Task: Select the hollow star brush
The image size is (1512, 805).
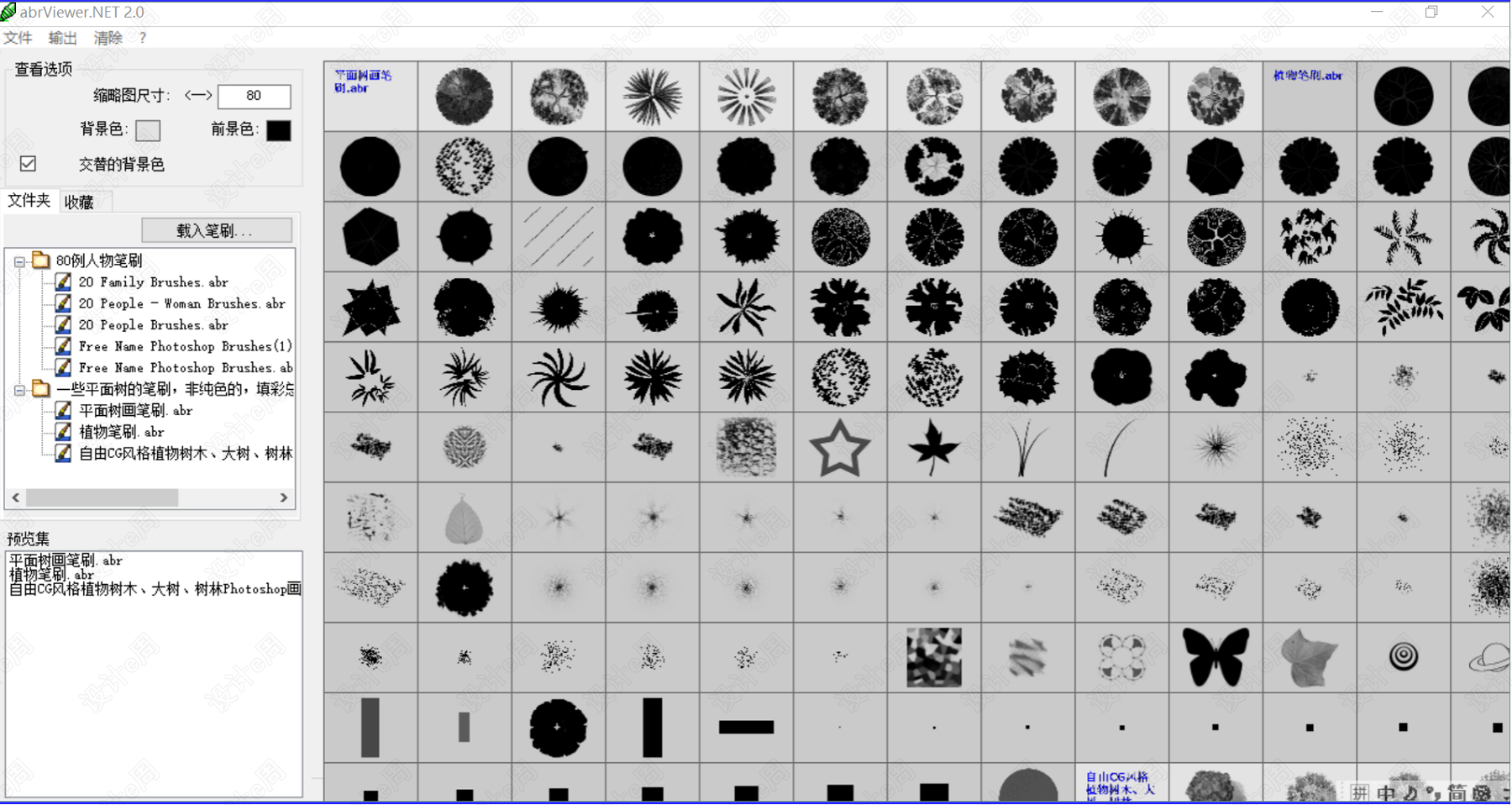Action: tap(840, 448)
